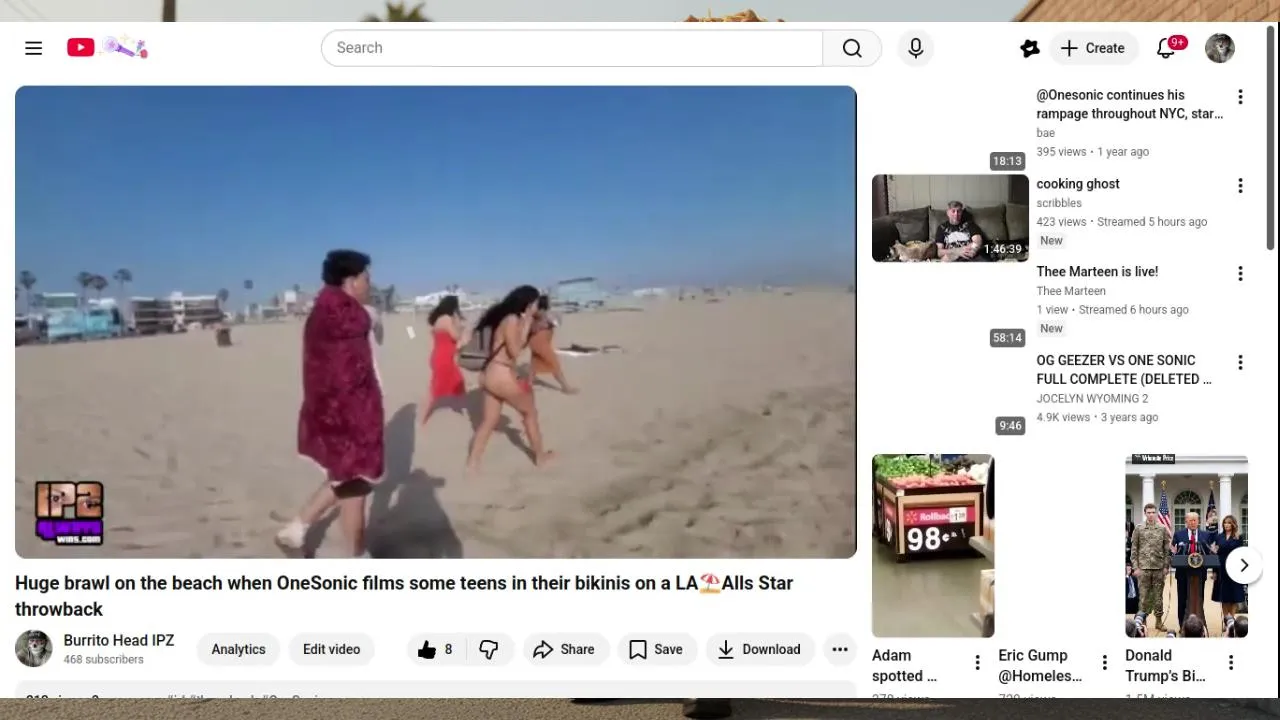Viewport: 1280px width, 720px height.
Task: Options menu for Onesonic rampage video
Action: [1240, 97]
